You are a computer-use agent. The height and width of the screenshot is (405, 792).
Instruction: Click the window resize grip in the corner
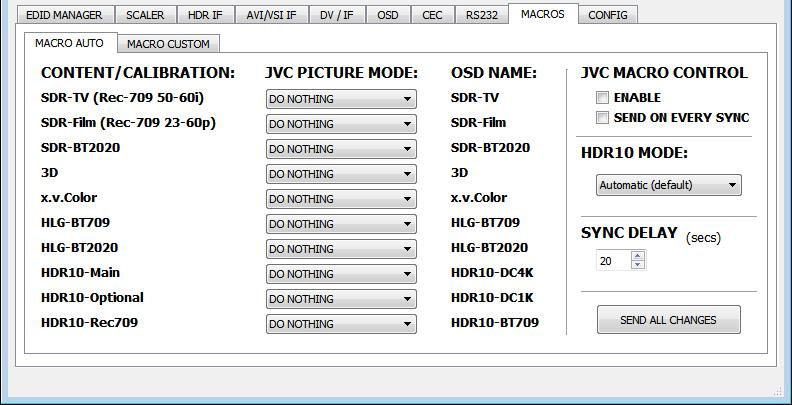pyautogui.click(x=777, y=391)
